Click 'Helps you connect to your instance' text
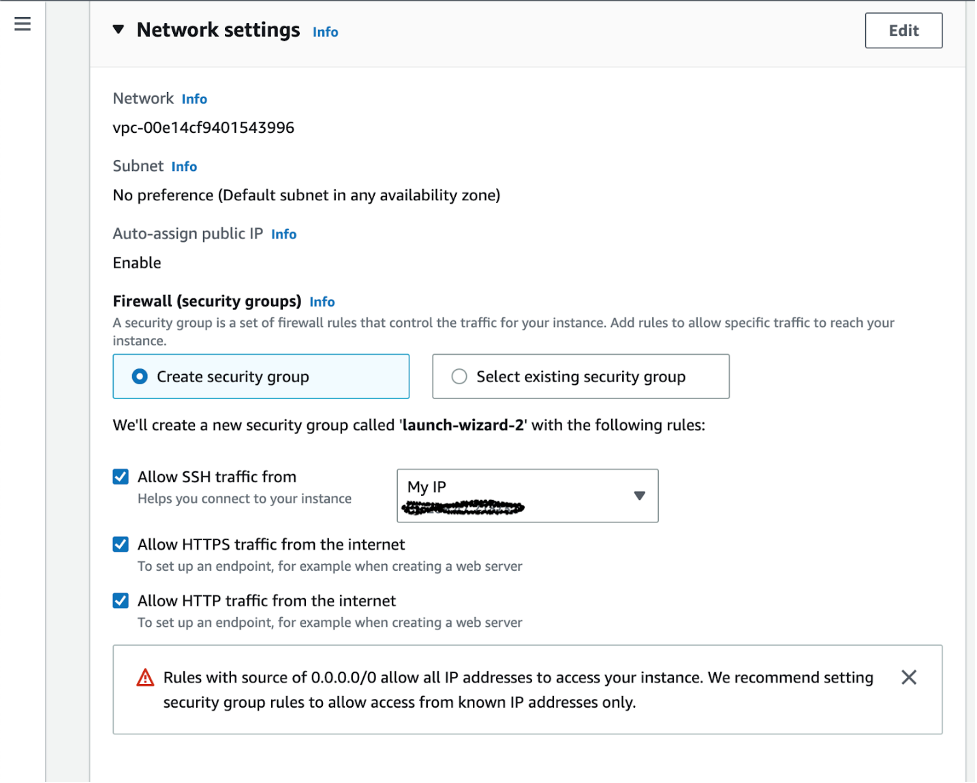The width and height of the screenshot is (977, 783). point(244,499)
